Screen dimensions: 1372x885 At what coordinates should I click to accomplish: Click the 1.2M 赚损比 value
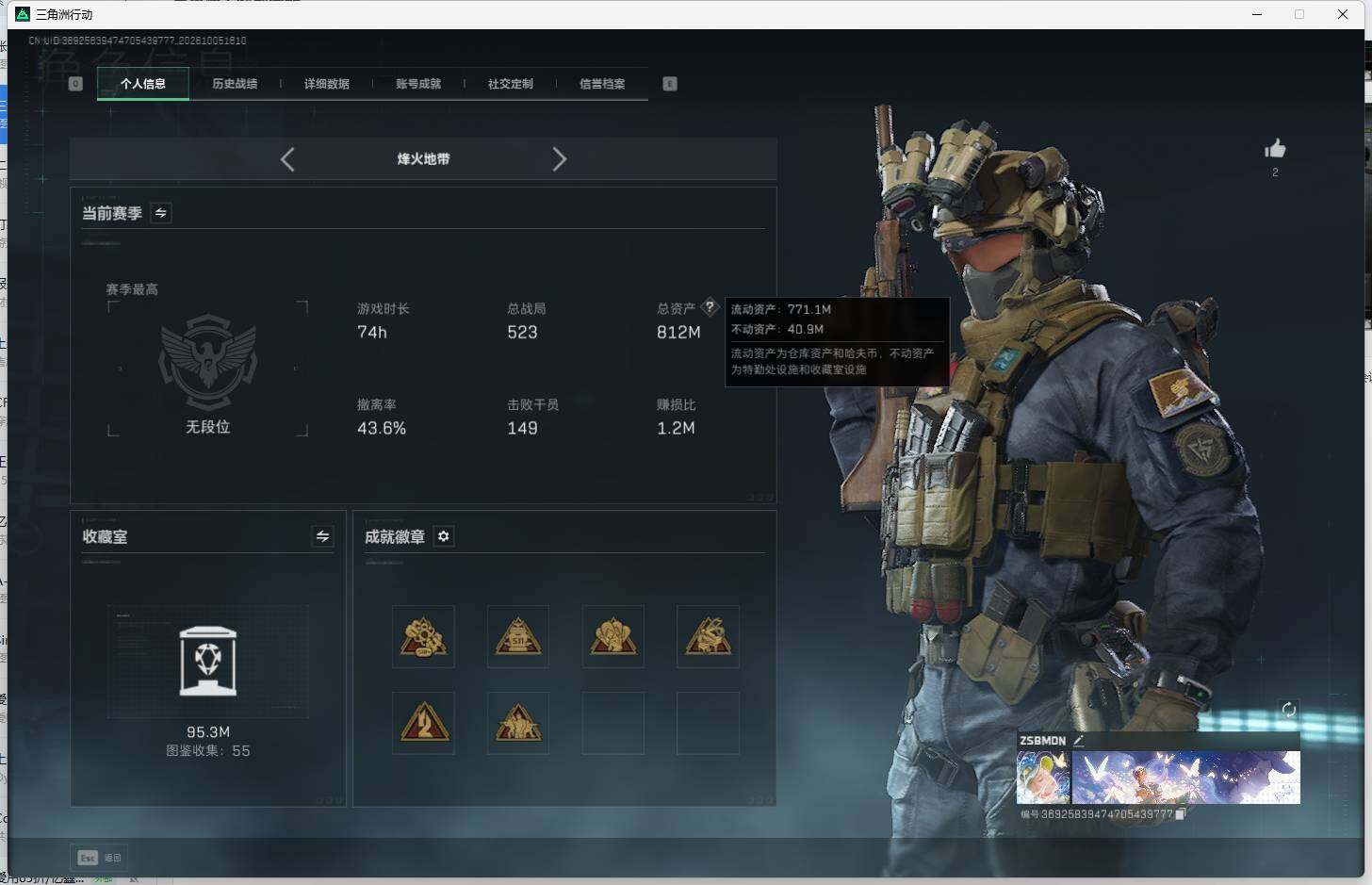click(676, 428)
